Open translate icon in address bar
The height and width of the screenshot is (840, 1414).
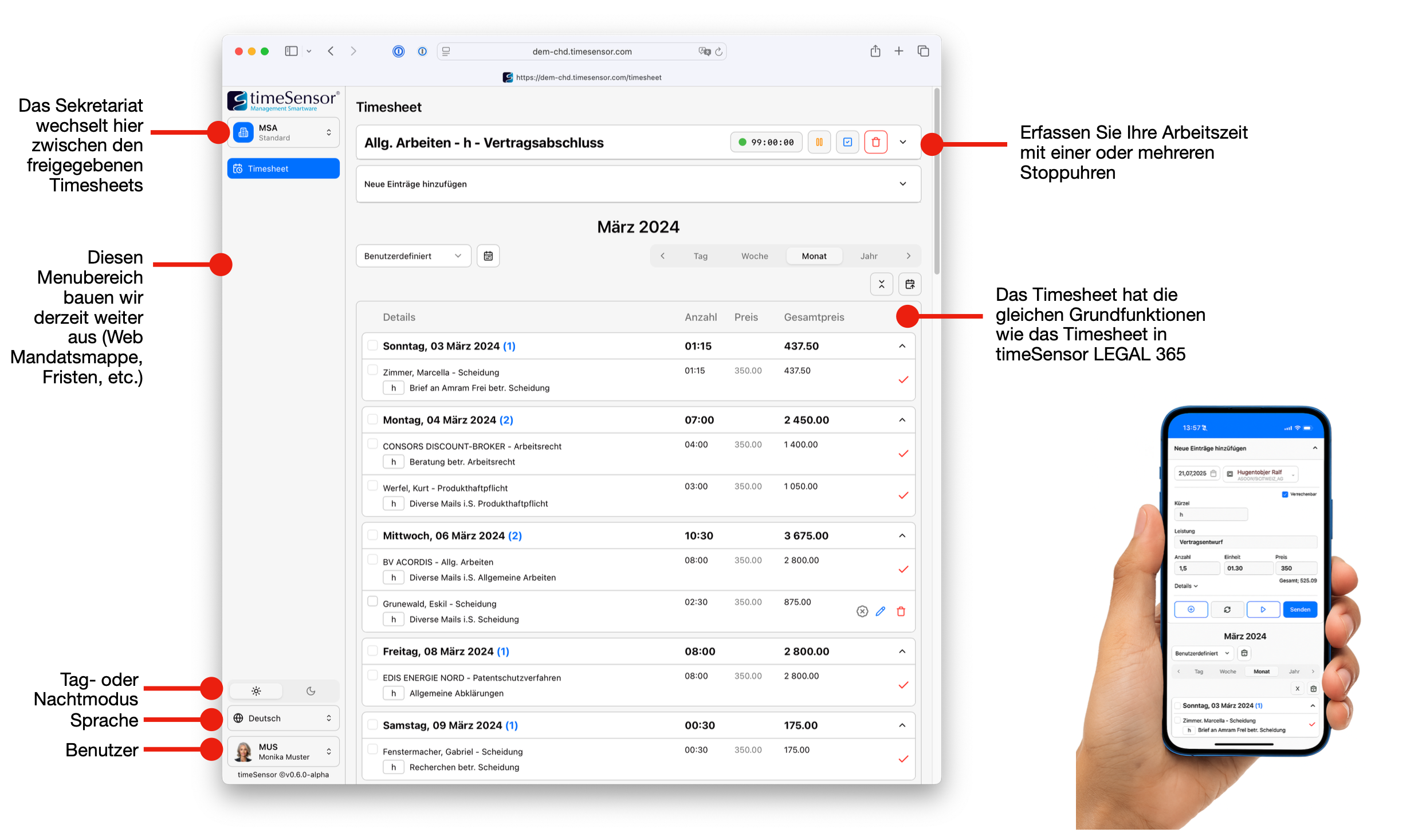704,52
